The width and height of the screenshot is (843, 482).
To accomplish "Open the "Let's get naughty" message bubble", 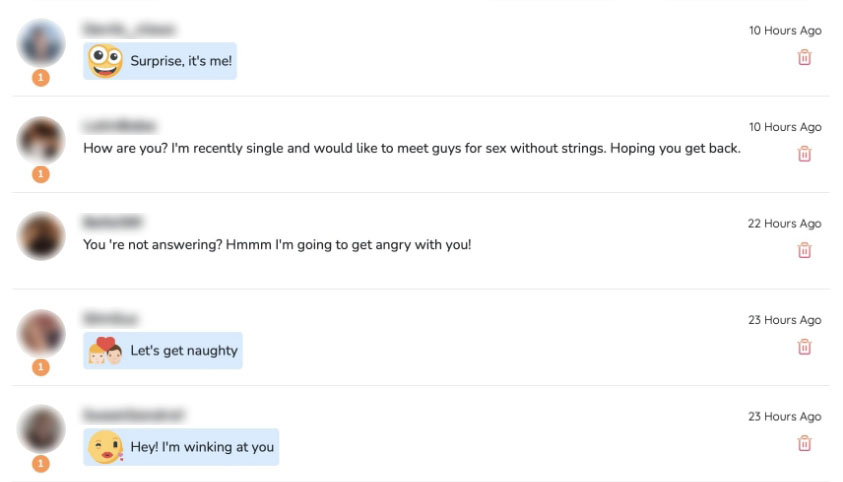I will [184, 351].
